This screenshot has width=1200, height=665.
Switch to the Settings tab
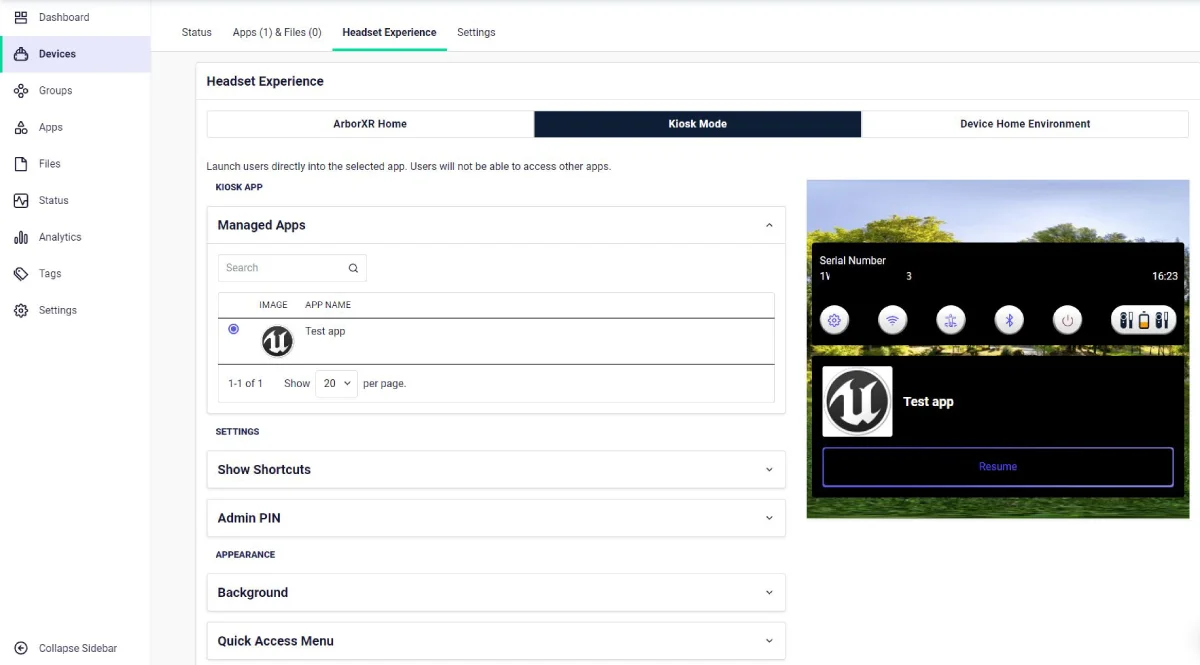(x=476, y=32)
